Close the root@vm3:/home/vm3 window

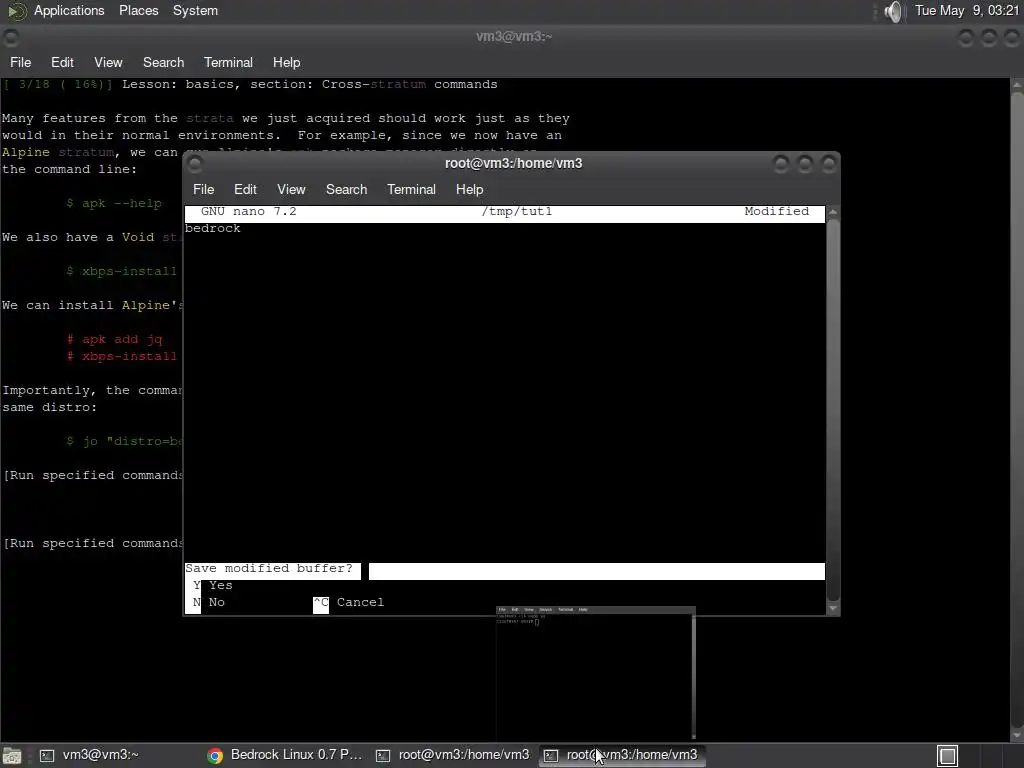pyautogui.click(x=828, y=164)
